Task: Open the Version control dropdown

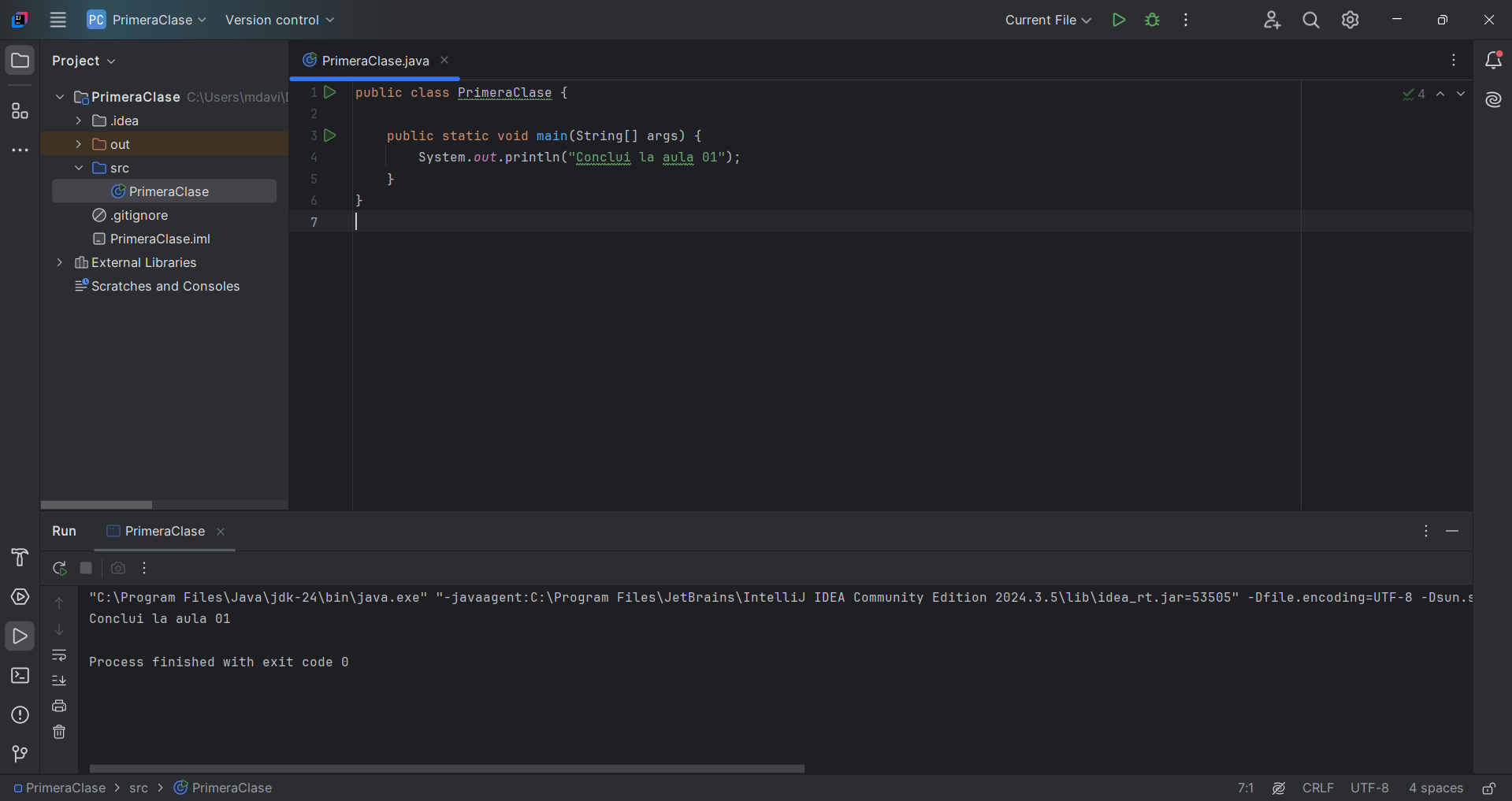Action: (x=280, y=20)
